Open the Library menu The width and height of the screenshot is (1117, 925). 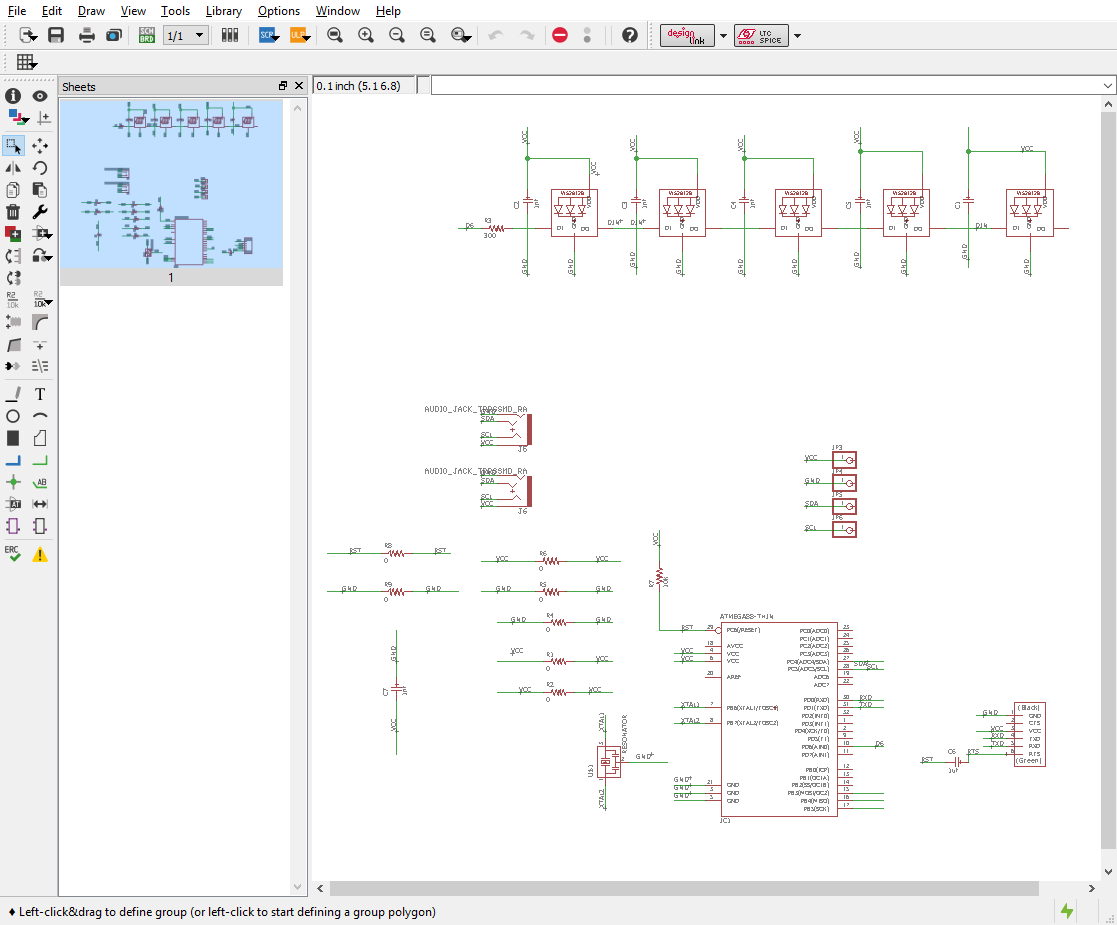(x=224, y=11)
